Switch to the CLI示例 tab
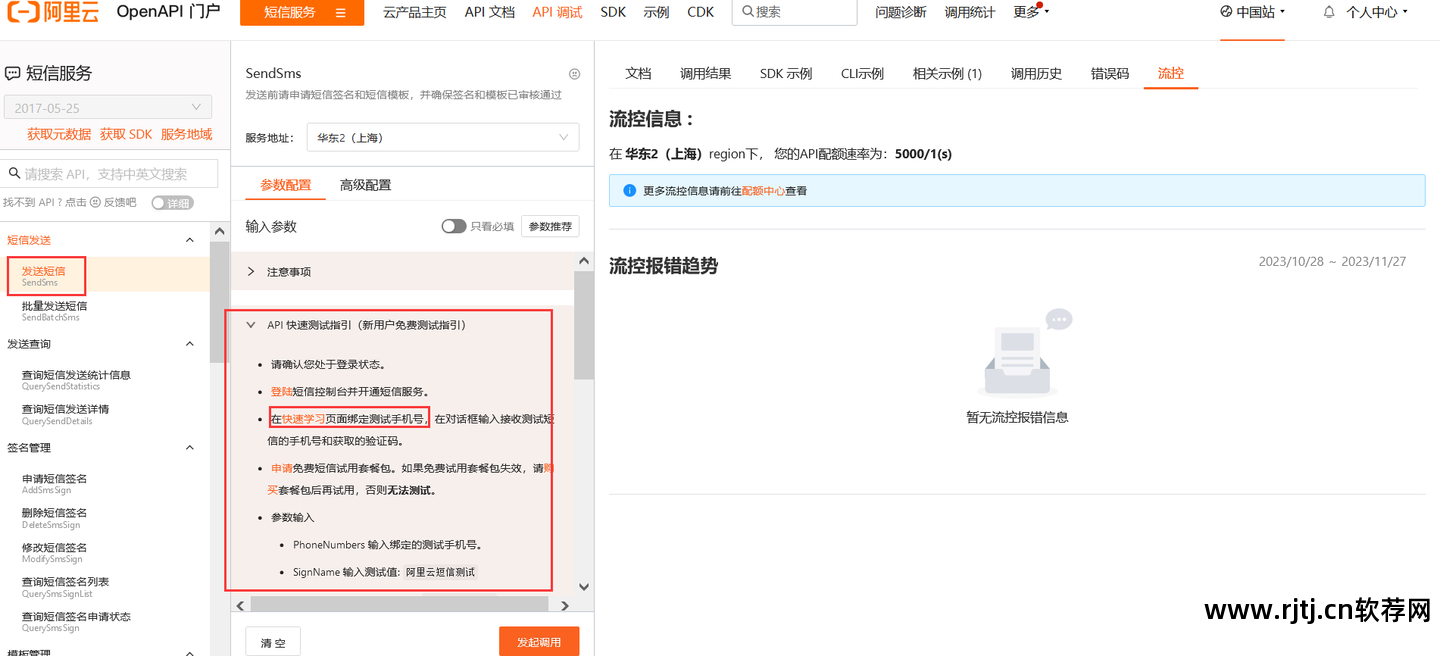This screenshot has height=656, width=1440. coord(862,73)
